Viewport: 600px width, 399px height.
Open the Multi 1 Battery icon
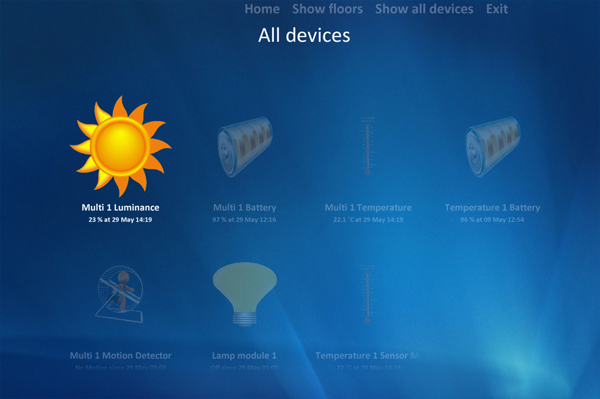coord(245,147)
